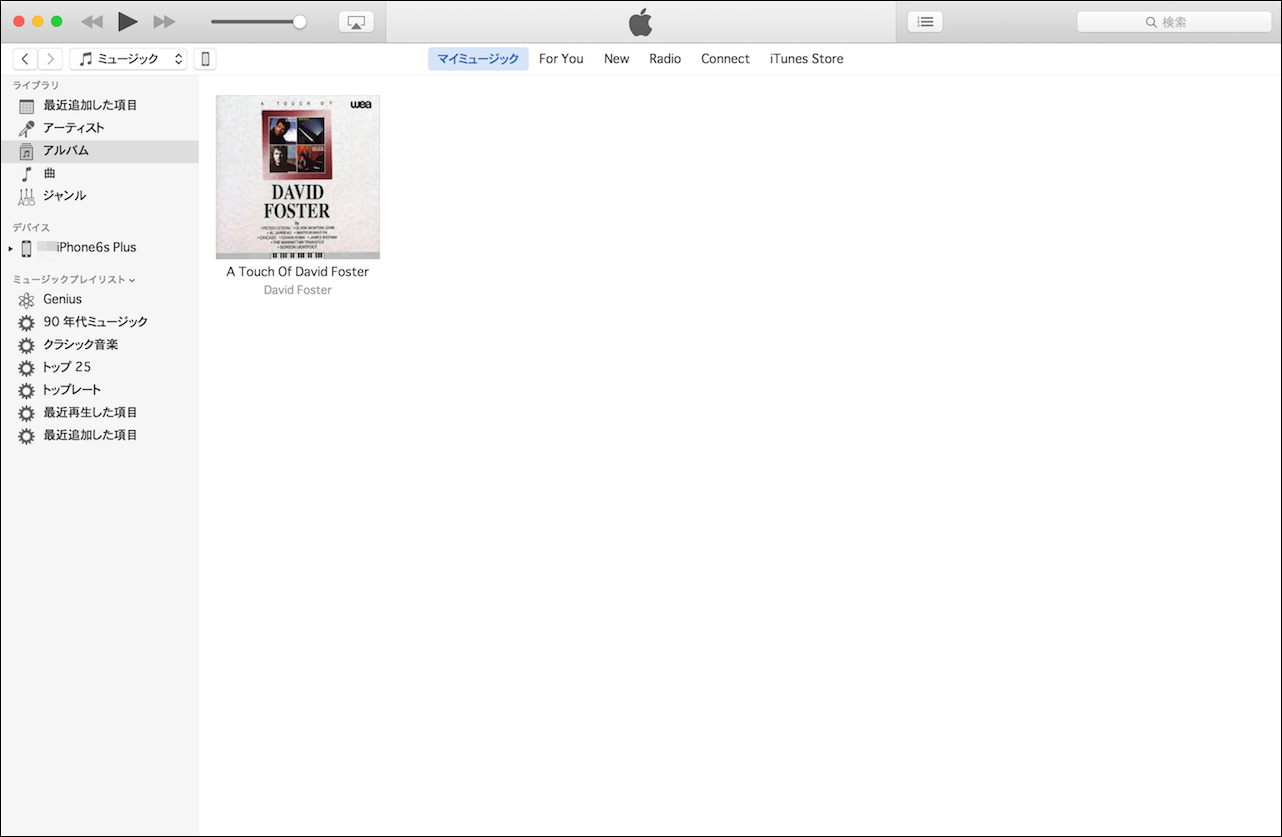Open the Radio tab
This screenshot has height=837, width=1282.
point(665,59)
